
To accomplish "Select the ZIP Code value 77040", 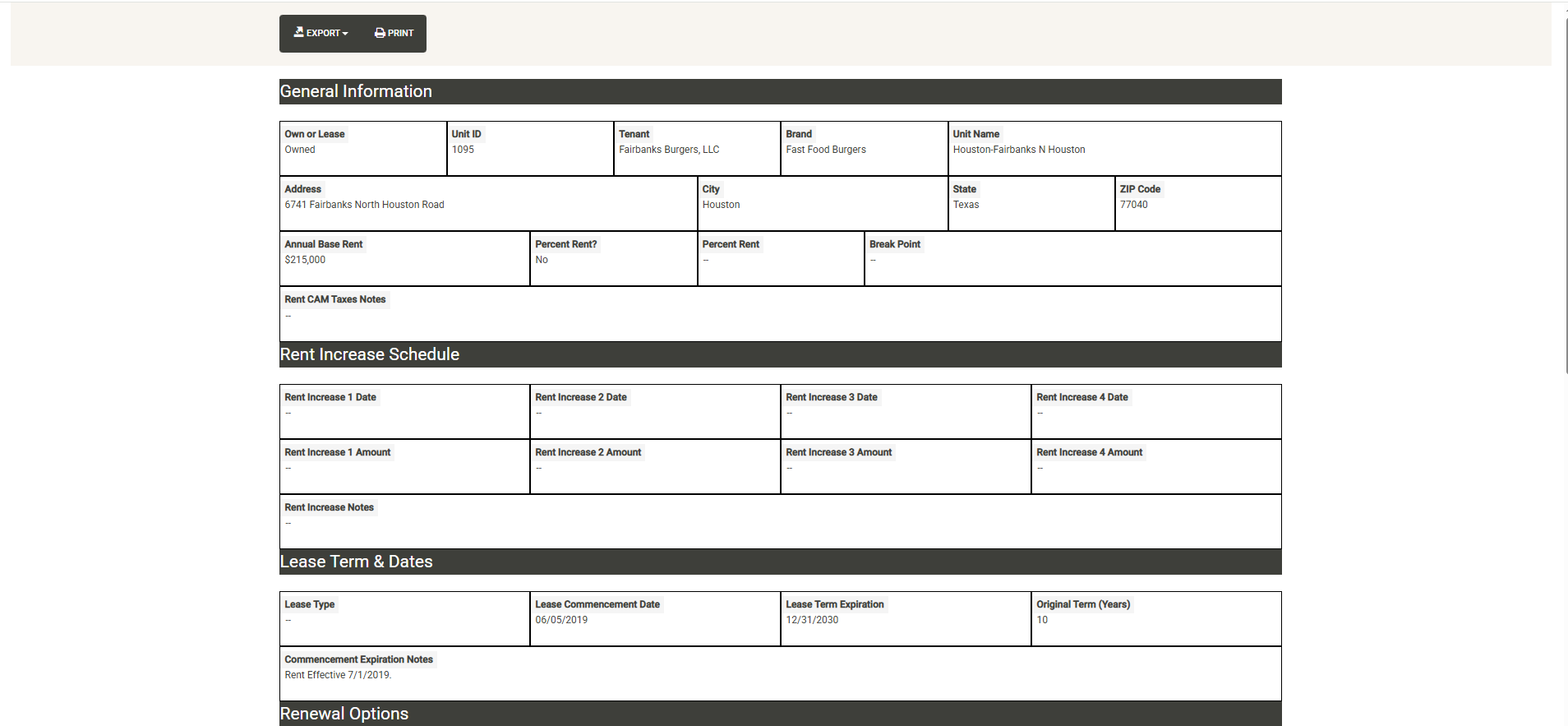I will tap(1133, 205).
